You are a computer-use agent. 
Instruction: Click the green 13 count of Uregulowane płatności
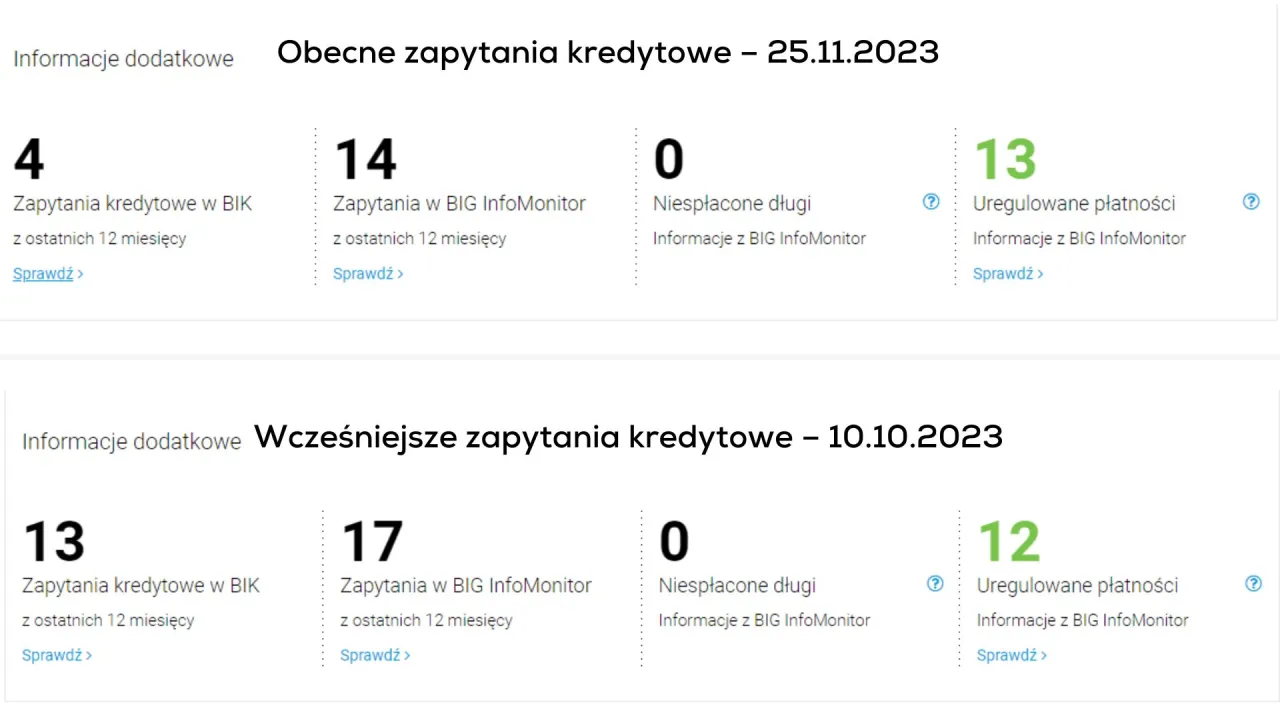pyautogui.click(x=1004, y=158)
